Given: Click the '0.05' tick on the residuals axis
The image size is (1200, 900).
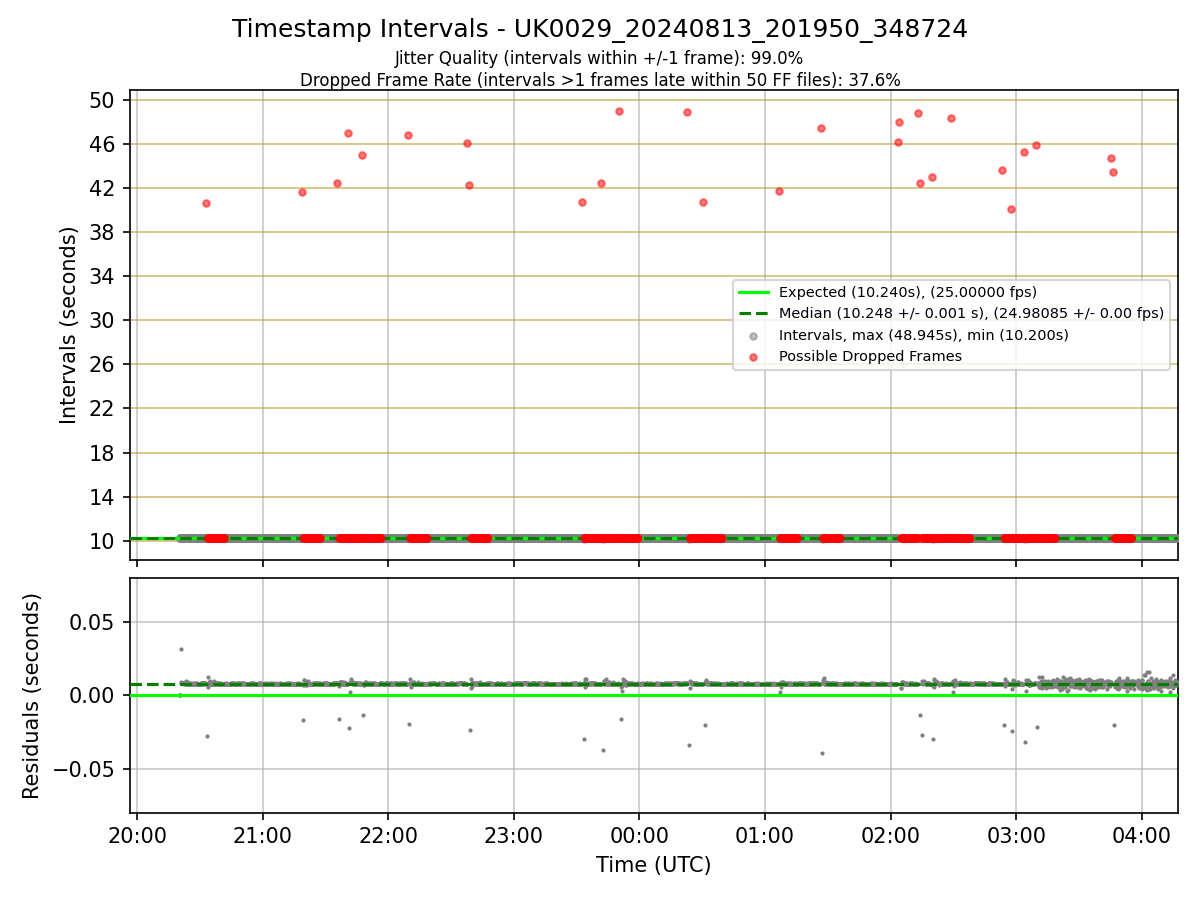Looking at the screenshot, I should tap(94, 622).
